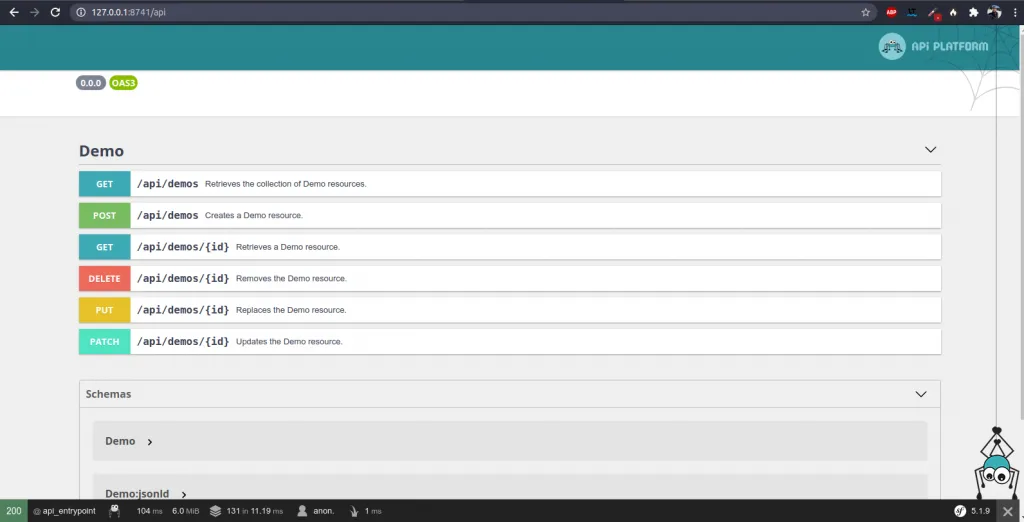
Task: Open the AdBlock Plus extension icon
Action: [891, 13]
